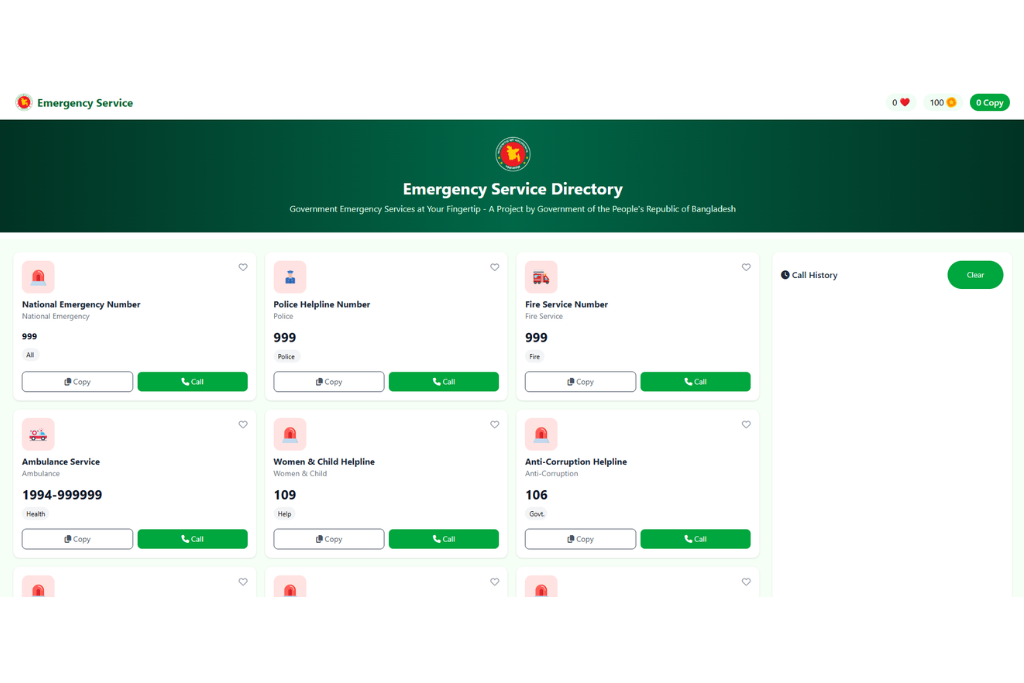Viewport: 1024px width, 683px height.
Task: Call the Fire Service number
Action: (x=695, y=382)
